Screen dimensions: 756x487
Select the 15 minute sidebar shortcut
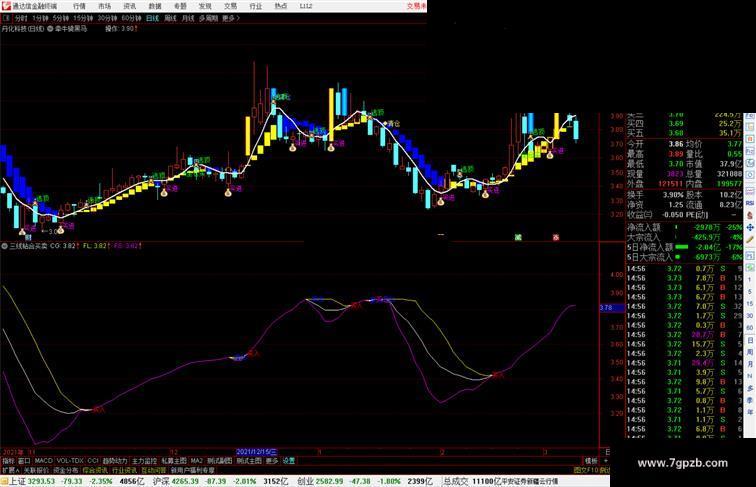click(x=750, y=303)
